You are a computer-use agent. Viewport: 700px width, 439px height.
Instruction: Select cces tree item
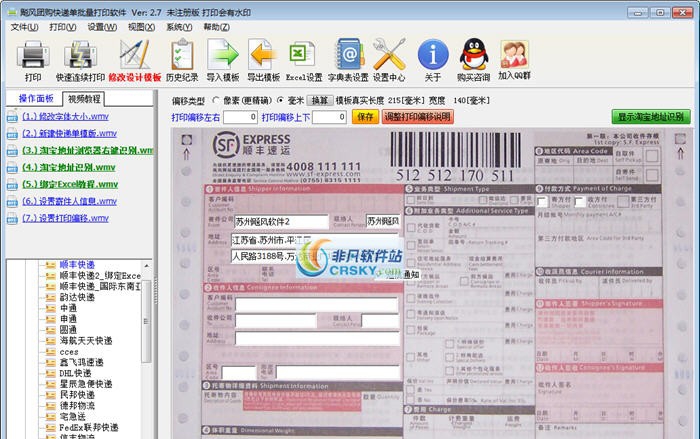[69, 352]
